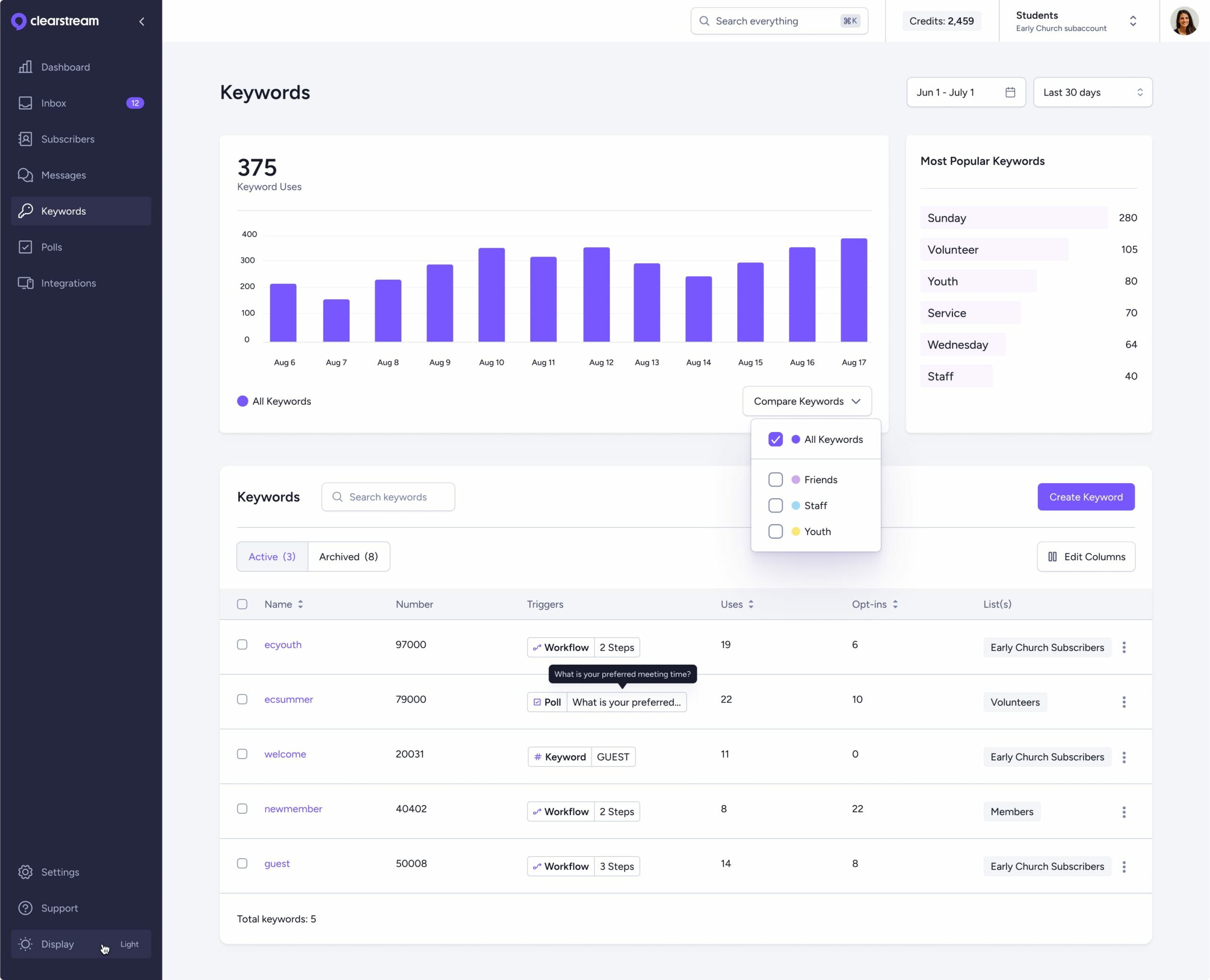Open more options for ecyouth row
1210x980 pixels.
[1124, 648]
